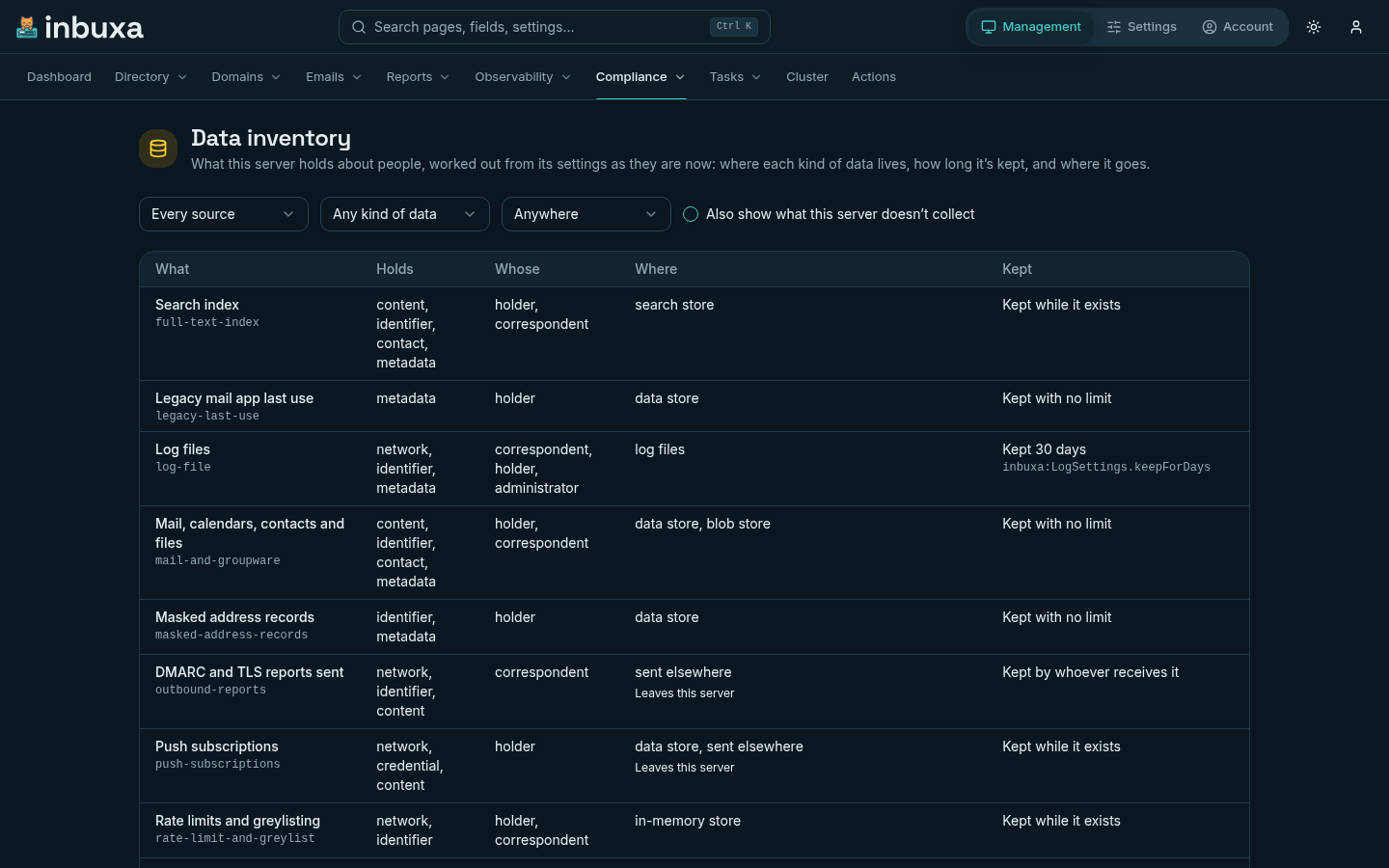Click the Whose column header
This screenshot has height=868, width=1389.
[x=517, y=269]
